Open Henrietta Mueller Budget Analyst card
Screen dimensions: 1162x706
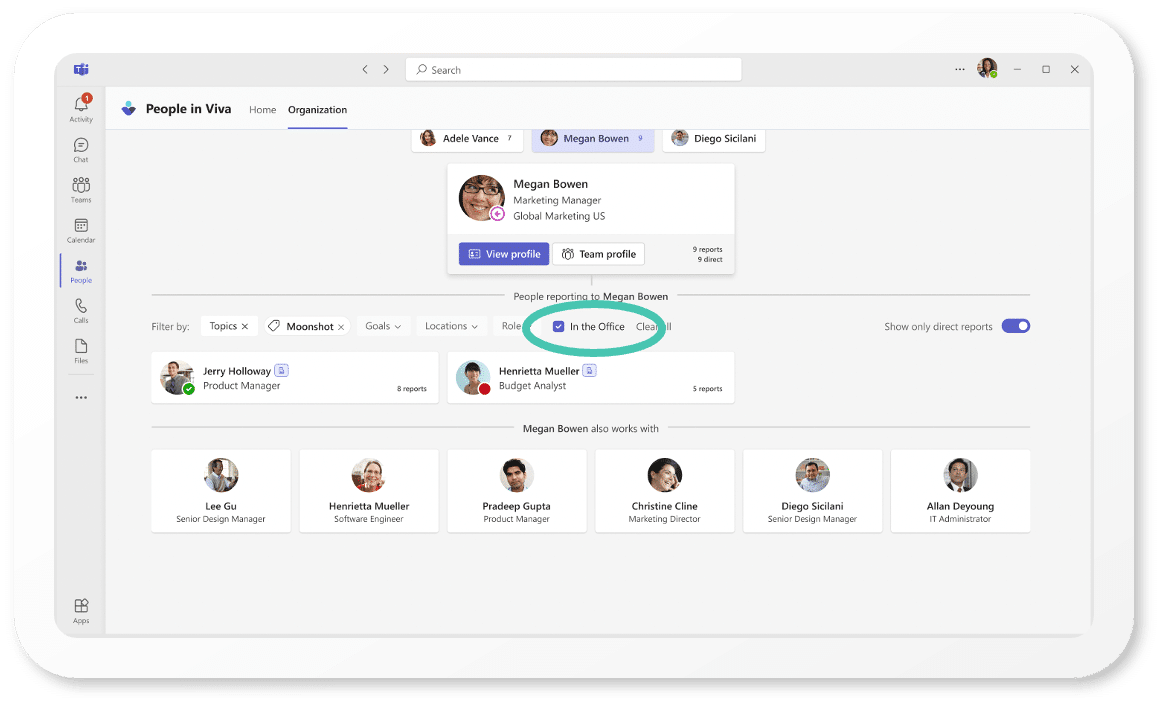pyautogui.click(x=591, y=378)
